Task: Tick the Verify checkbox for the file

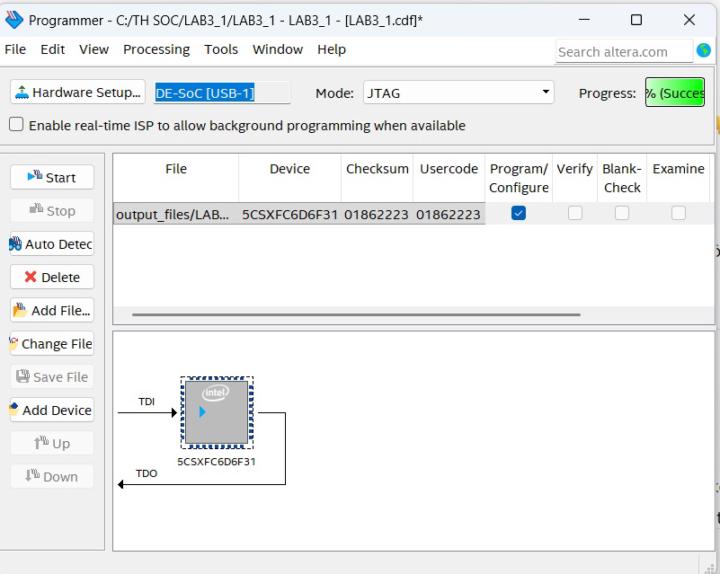Action: [x=575, y=213]
